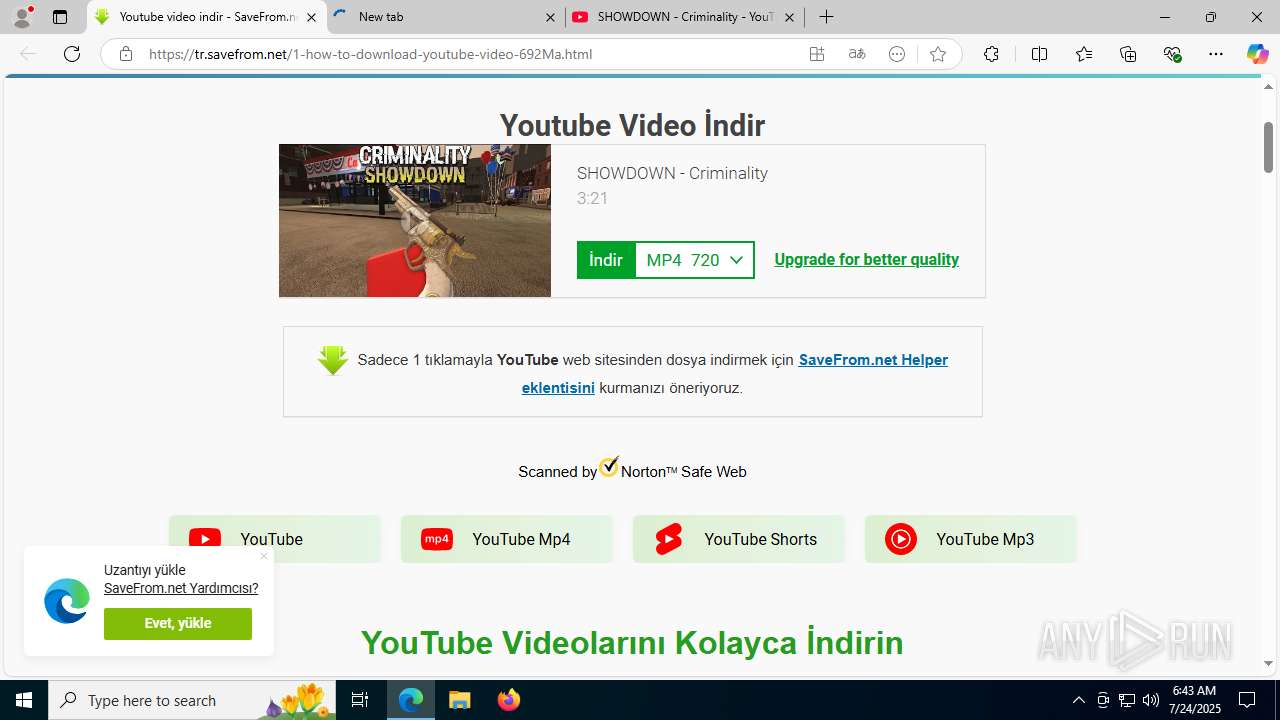
Task: Open Task View on the taskbar
Action: click(x=360, y=700)
